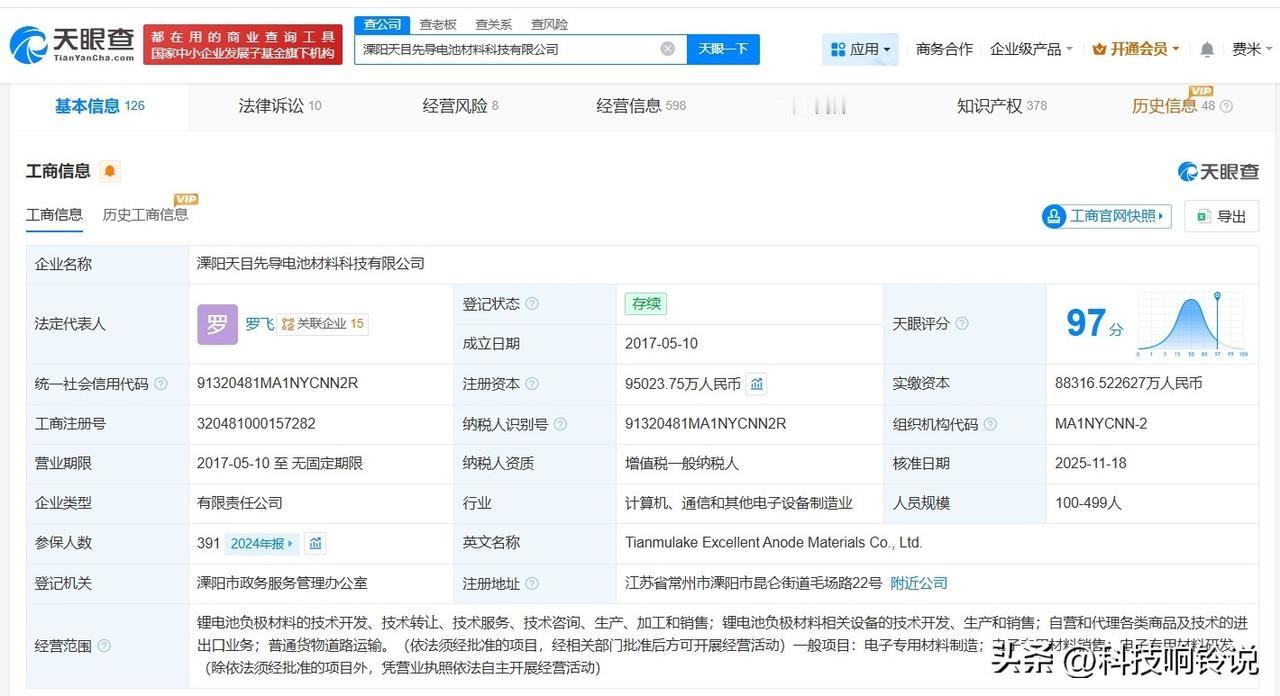Open the 费米 user account menu
The height and width of the screenshot is (696, 1280).
[x=1251, y=49]
